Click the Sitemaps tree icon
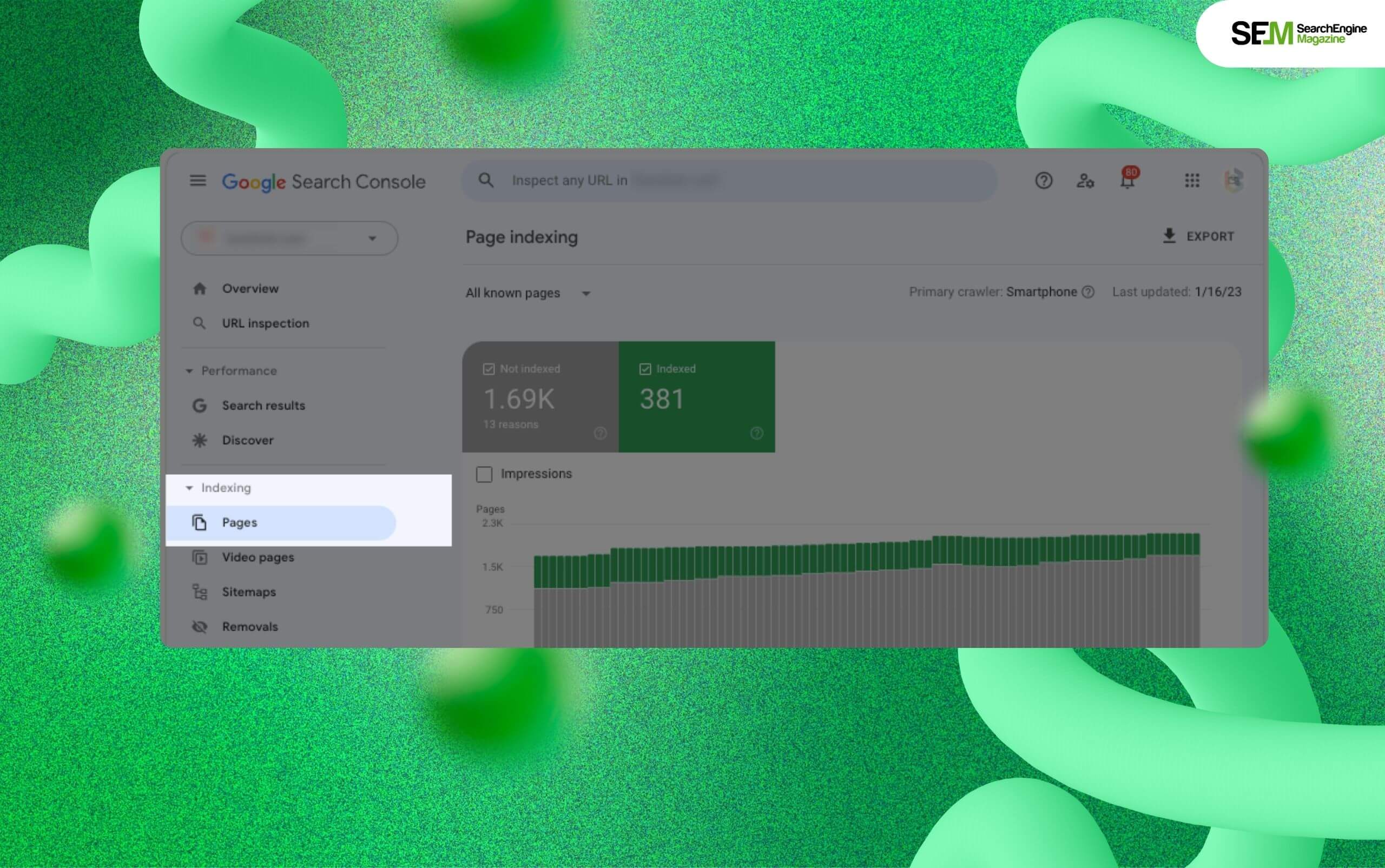1385x868 pixels. [x=199, y=592]
